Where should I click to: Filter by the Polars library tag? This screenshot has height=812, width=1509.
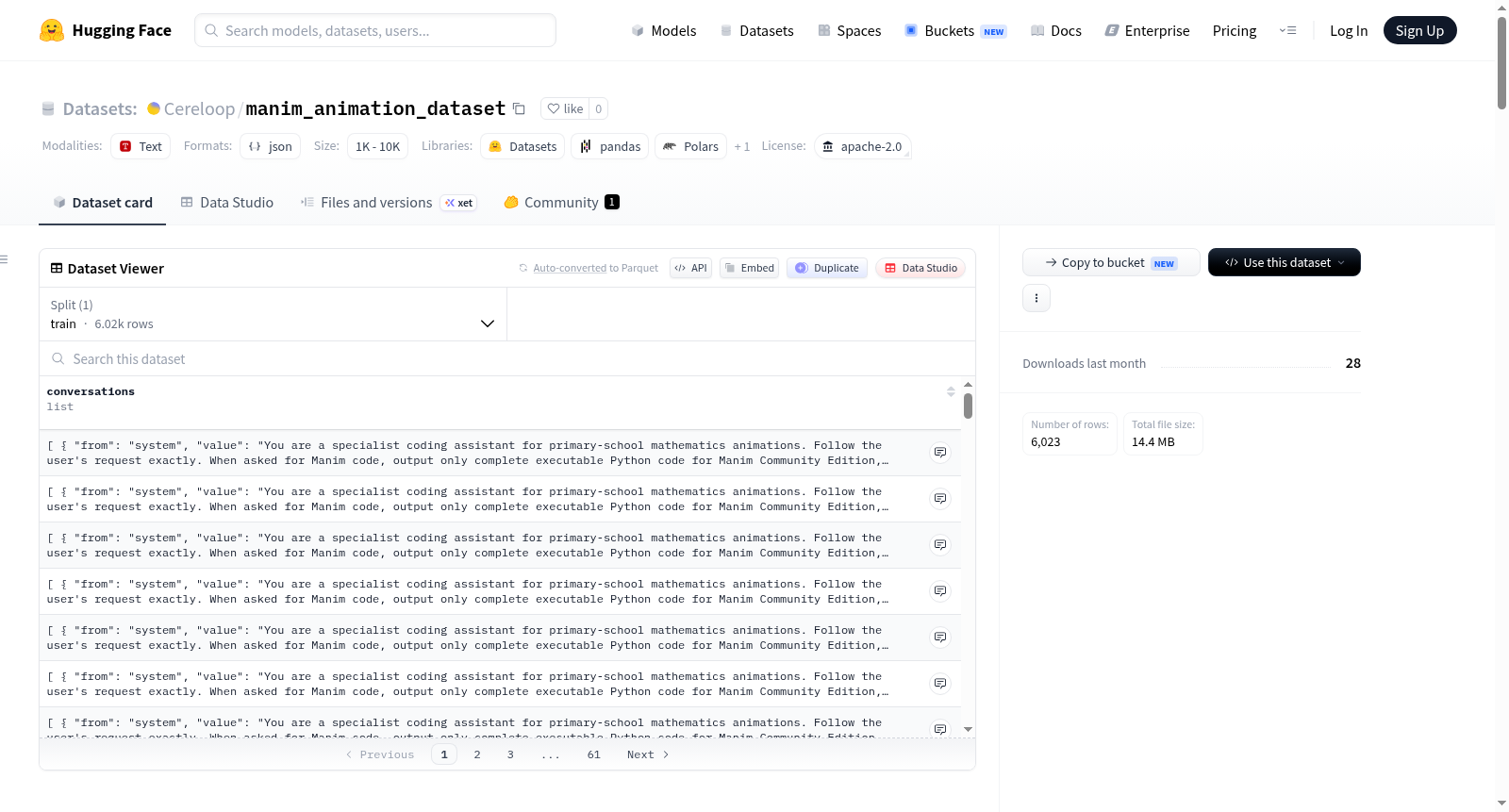tap(690, 146)
